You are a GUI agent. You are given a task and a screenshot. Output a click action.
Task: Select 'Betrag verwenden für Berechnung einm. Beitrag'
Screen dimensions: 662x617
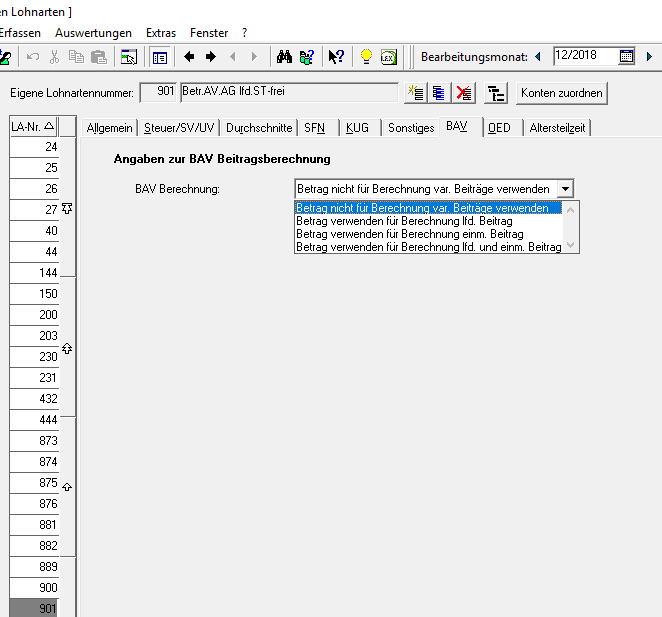click(428, 234)
